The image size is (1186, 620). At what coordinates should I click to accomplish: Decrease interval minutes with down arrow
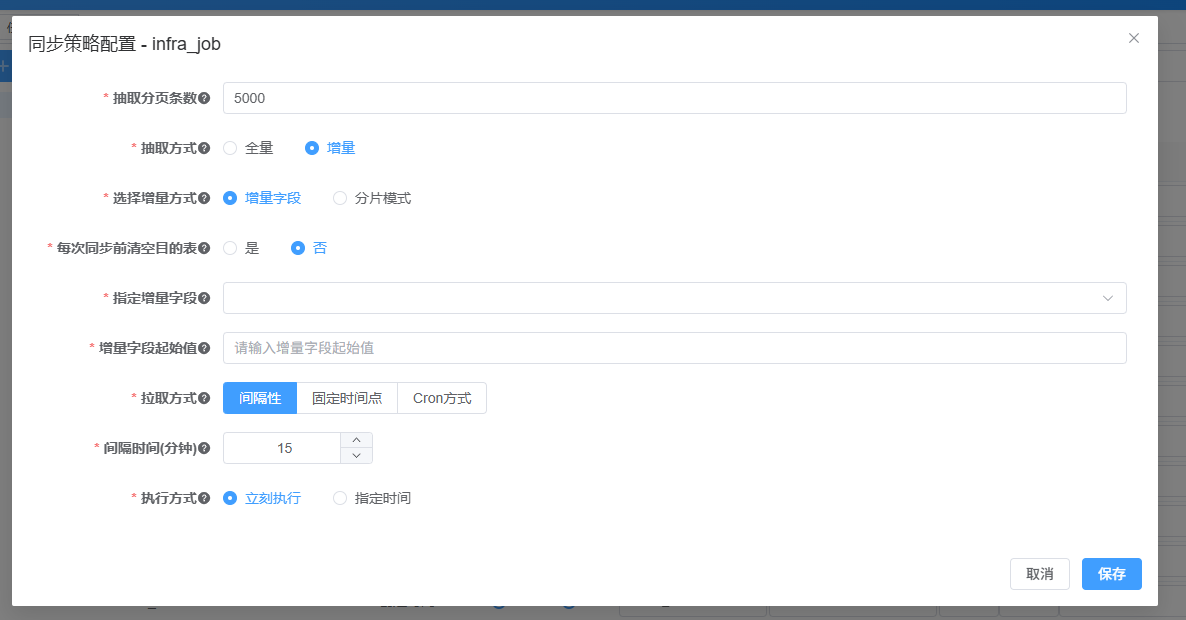point(356,456)
